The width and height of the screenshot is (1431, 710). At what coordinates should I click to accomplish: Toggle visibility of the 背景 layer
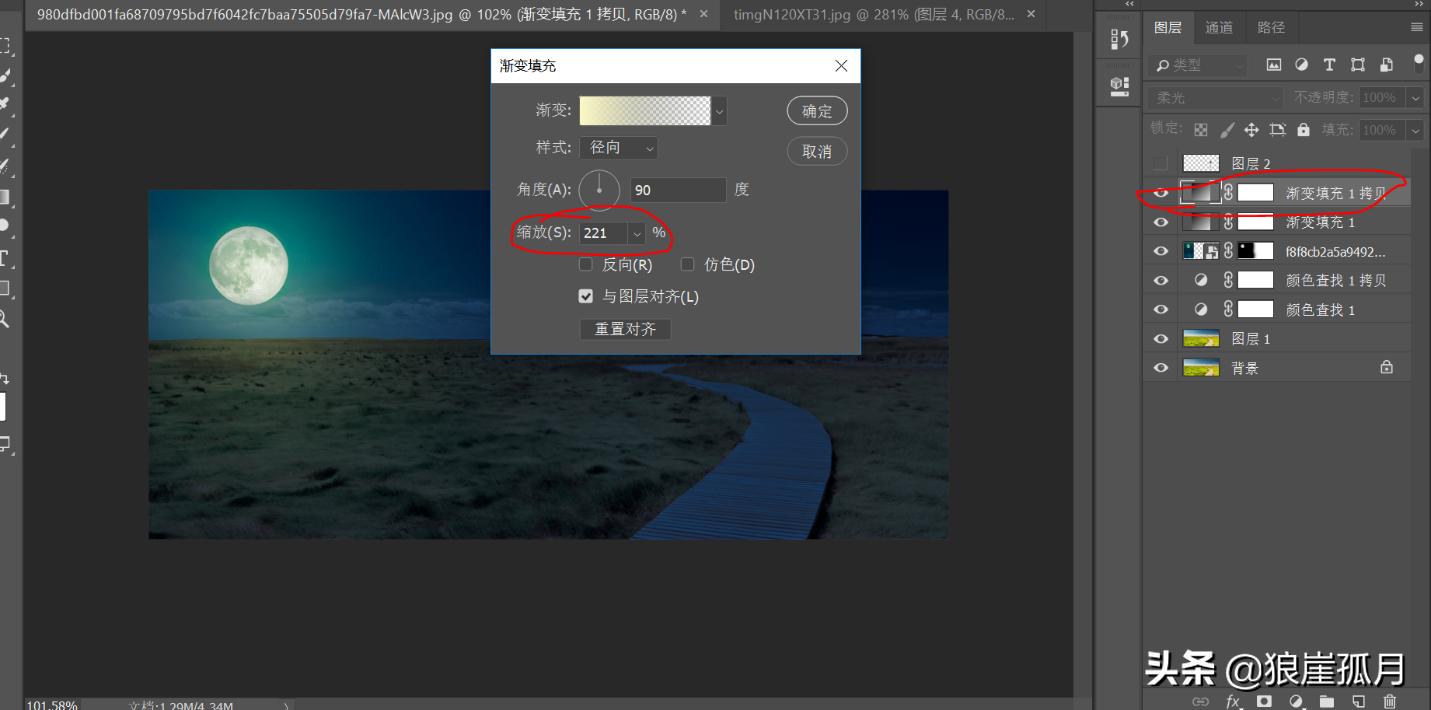(1160, 367)
